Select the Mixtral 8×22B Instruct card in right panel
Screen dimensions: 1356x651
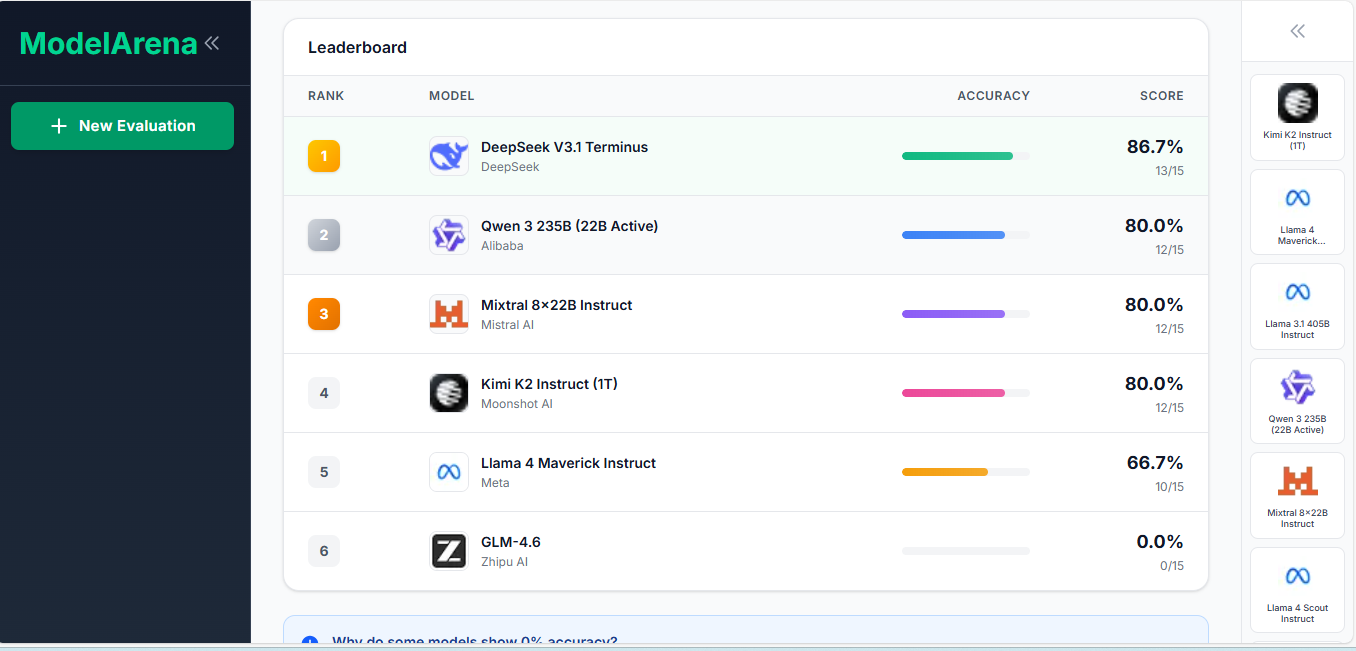(1297, 495)
